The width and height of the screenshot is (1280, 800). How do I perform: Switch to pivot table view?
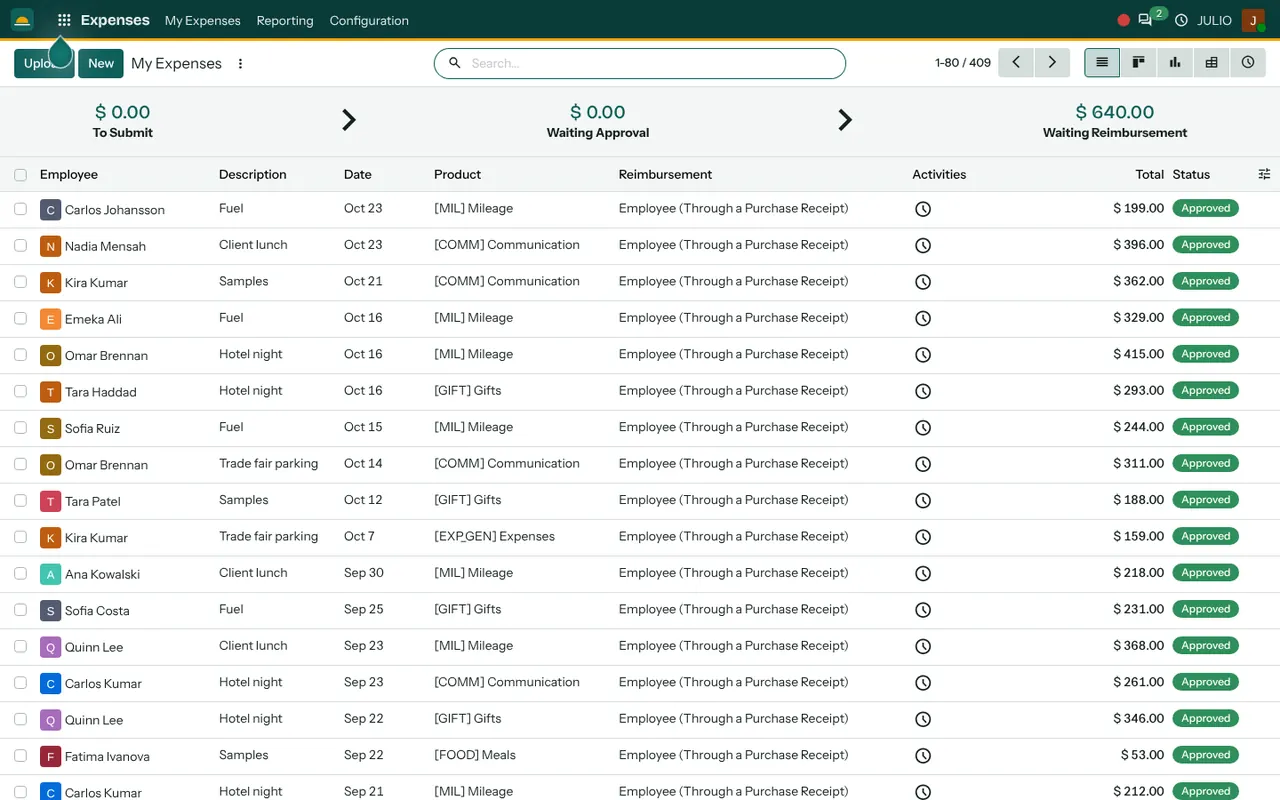pyautogui.click(x=1211, y=62)
